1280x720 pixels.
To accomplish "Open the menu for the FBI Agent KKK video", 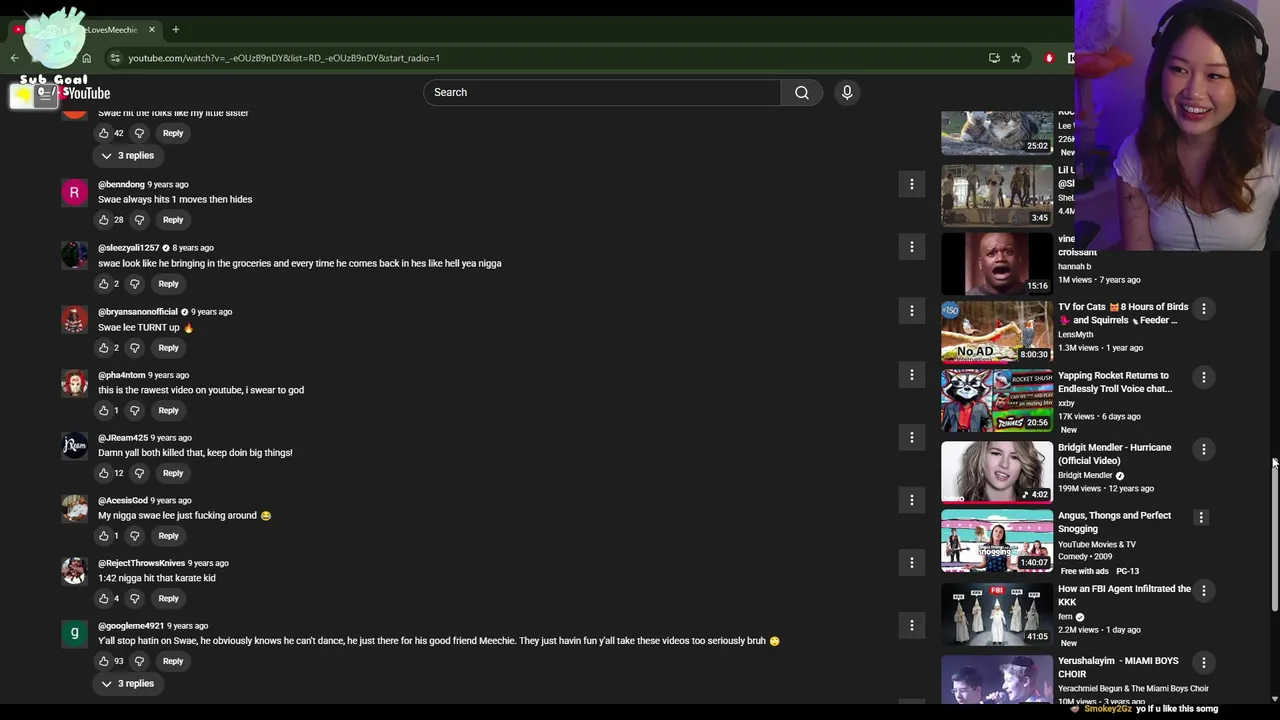I will pyautogui.click(x=1203, y=591).
